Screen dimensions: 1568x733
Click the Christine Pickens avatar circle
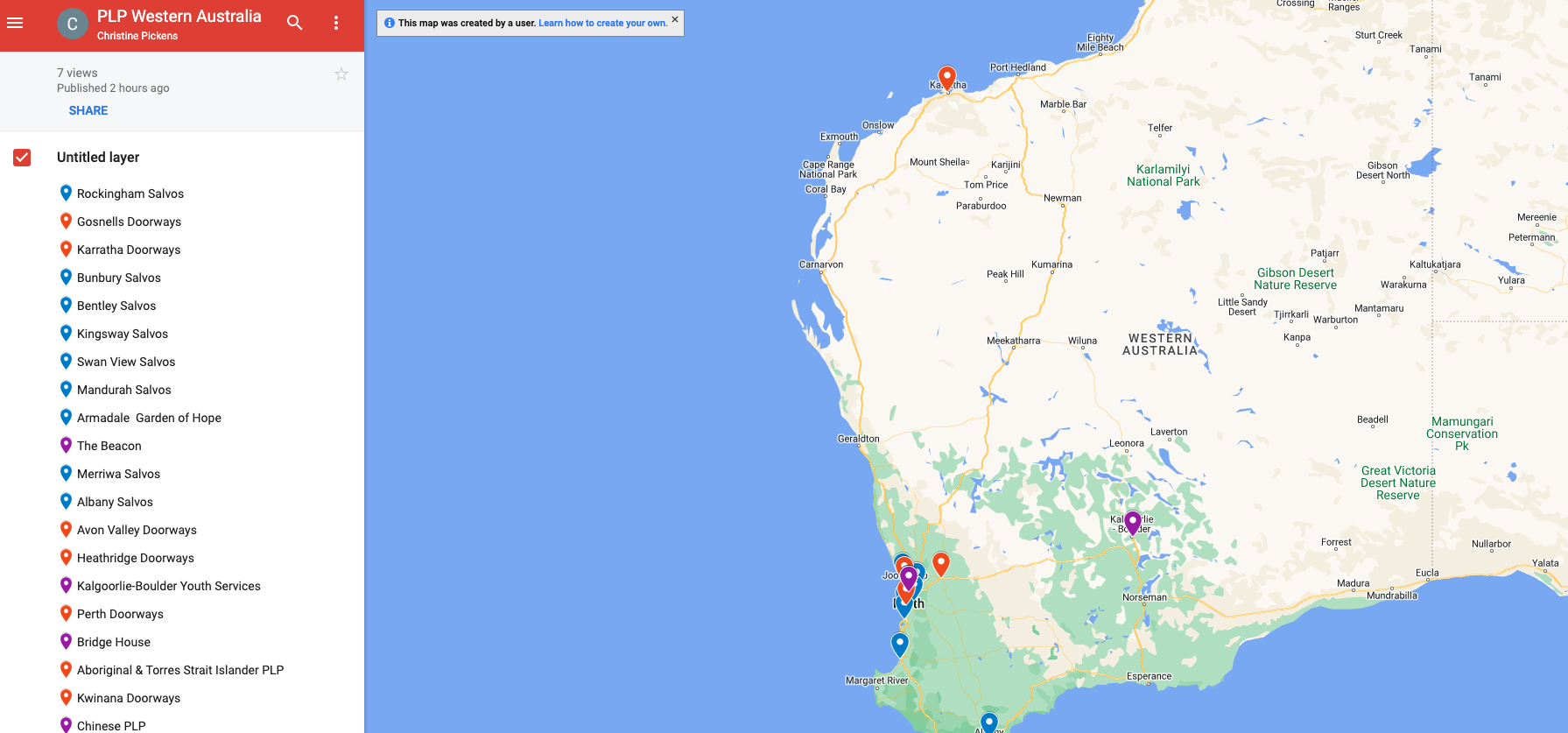coord(73,24)
